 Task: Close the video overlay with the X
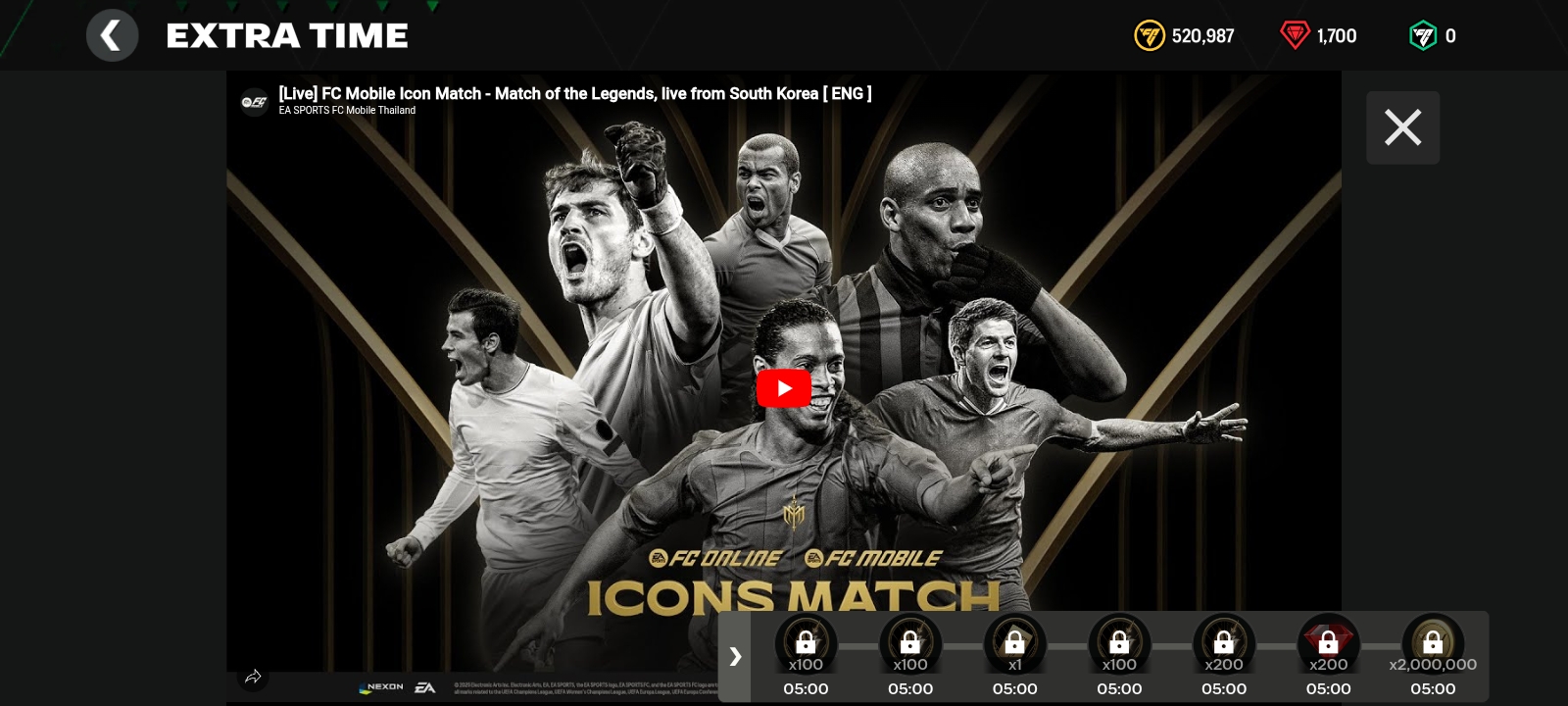[1402, 127]
